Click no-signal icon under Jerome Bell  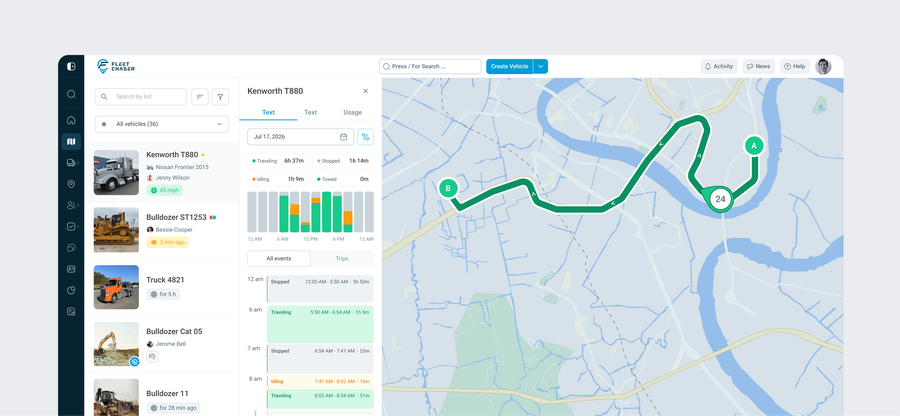point(152,357)
